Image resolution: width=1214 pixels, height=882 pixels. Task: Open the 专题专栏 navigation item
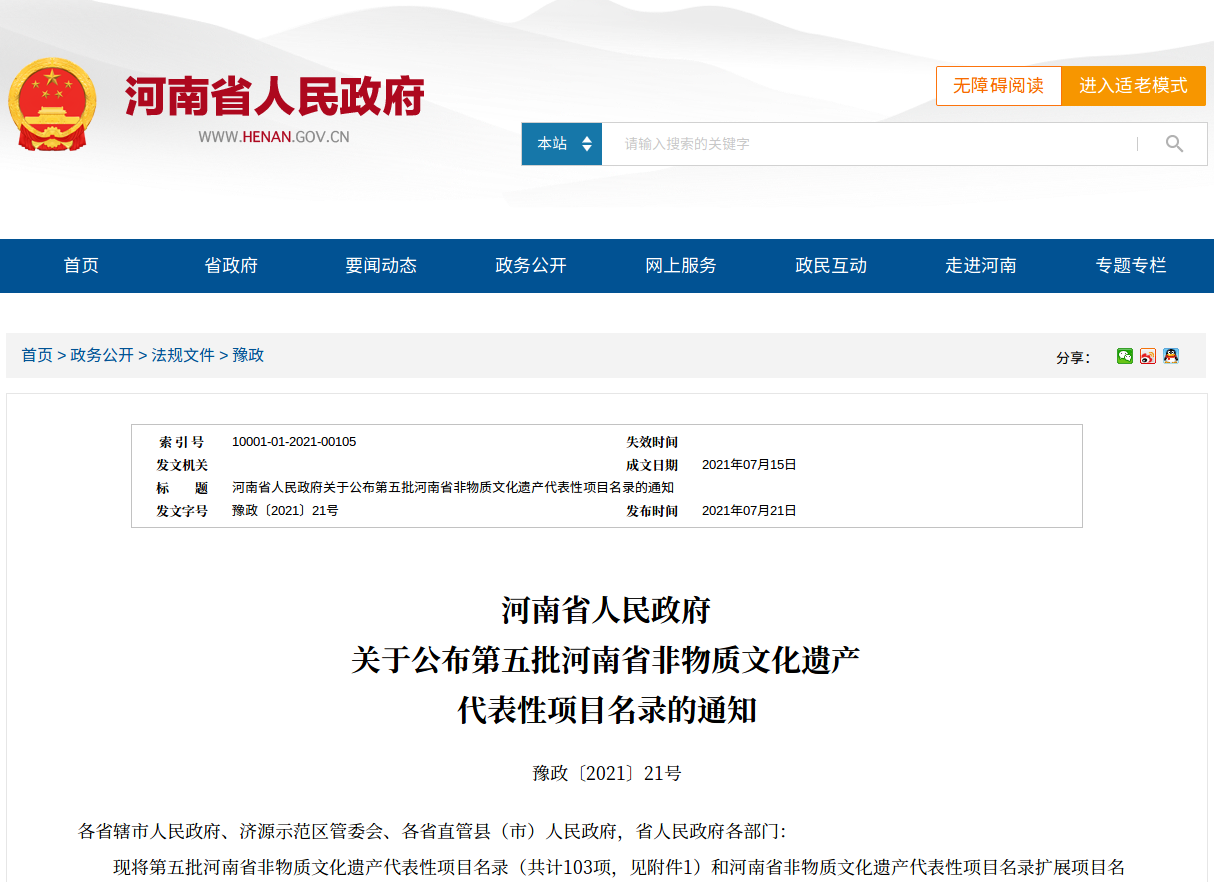click(x=1131, y=266)
